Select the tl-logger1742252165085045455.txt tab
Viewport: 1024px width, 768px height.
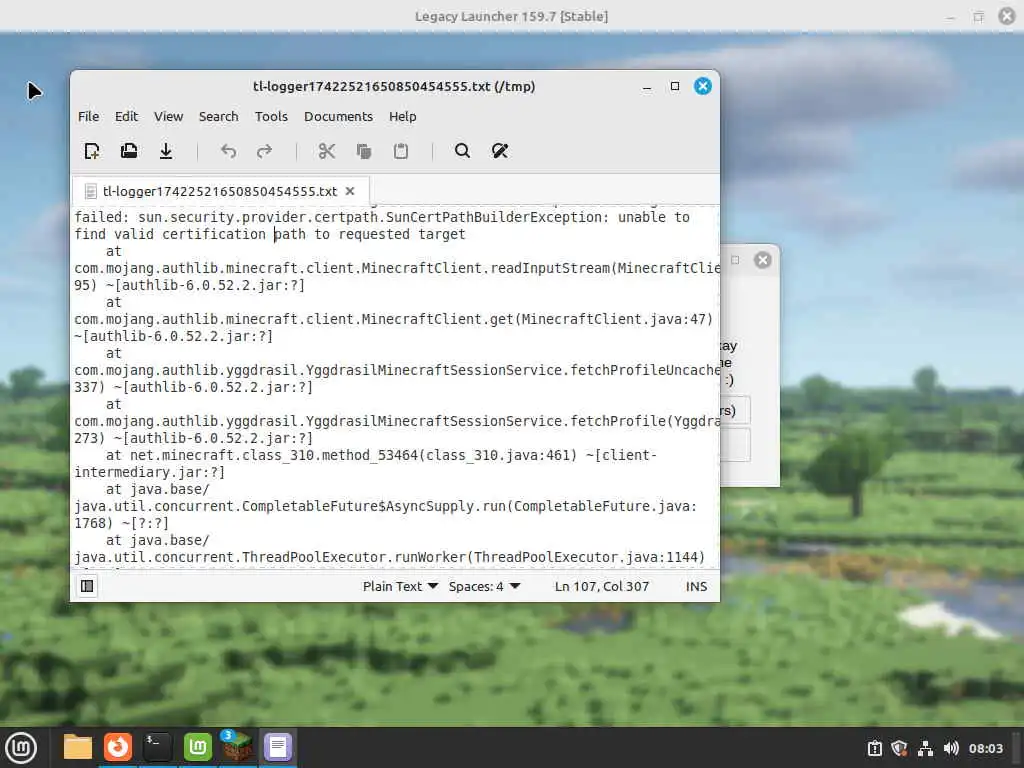click(220, 191)
